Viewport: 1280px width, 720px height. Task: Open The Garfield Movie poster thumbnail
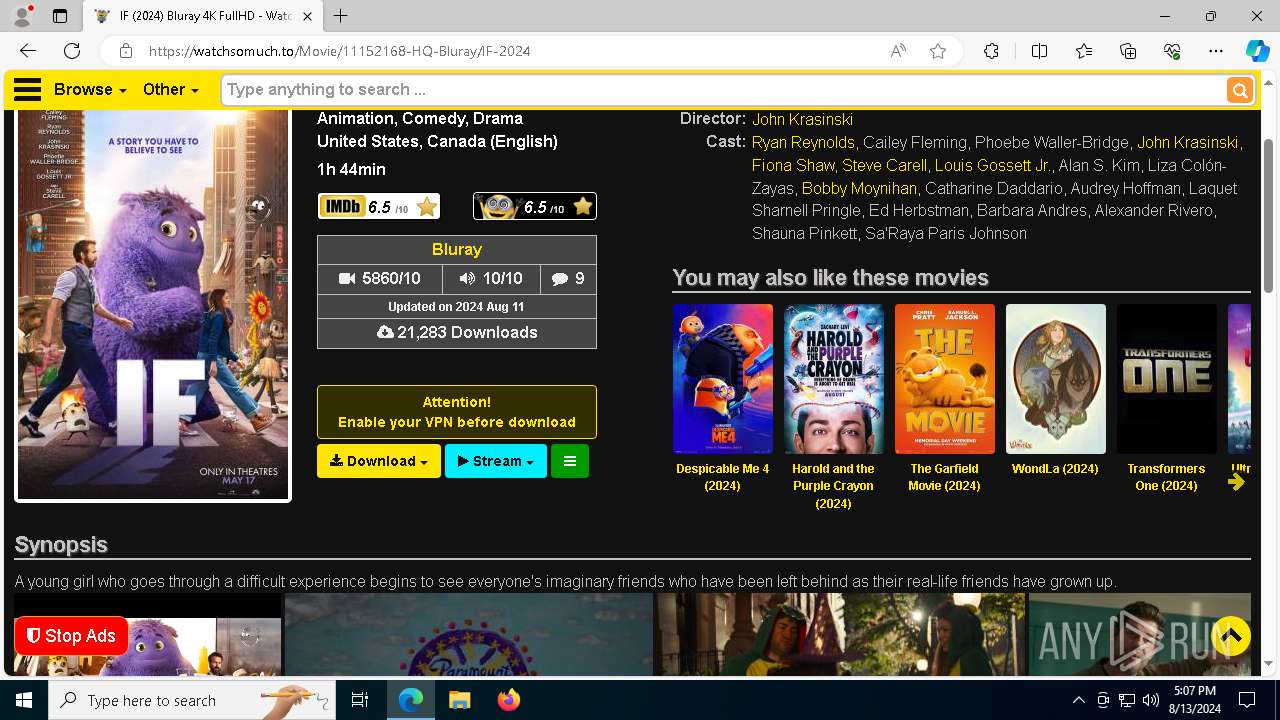pyautogui.click(x=945, y=379)
